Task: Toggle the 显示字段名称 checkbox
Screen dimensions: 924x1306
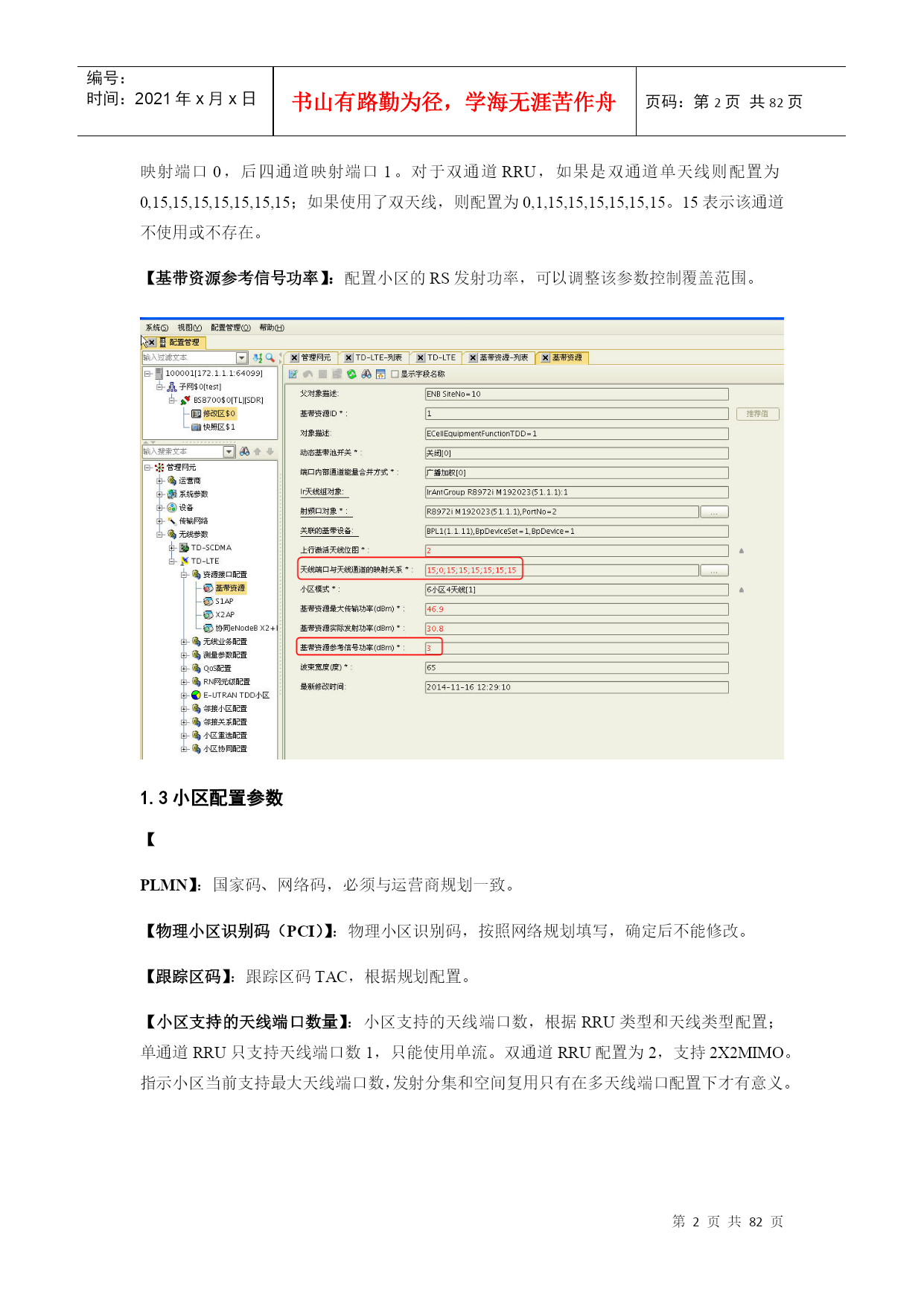Action: click(395, 375)
